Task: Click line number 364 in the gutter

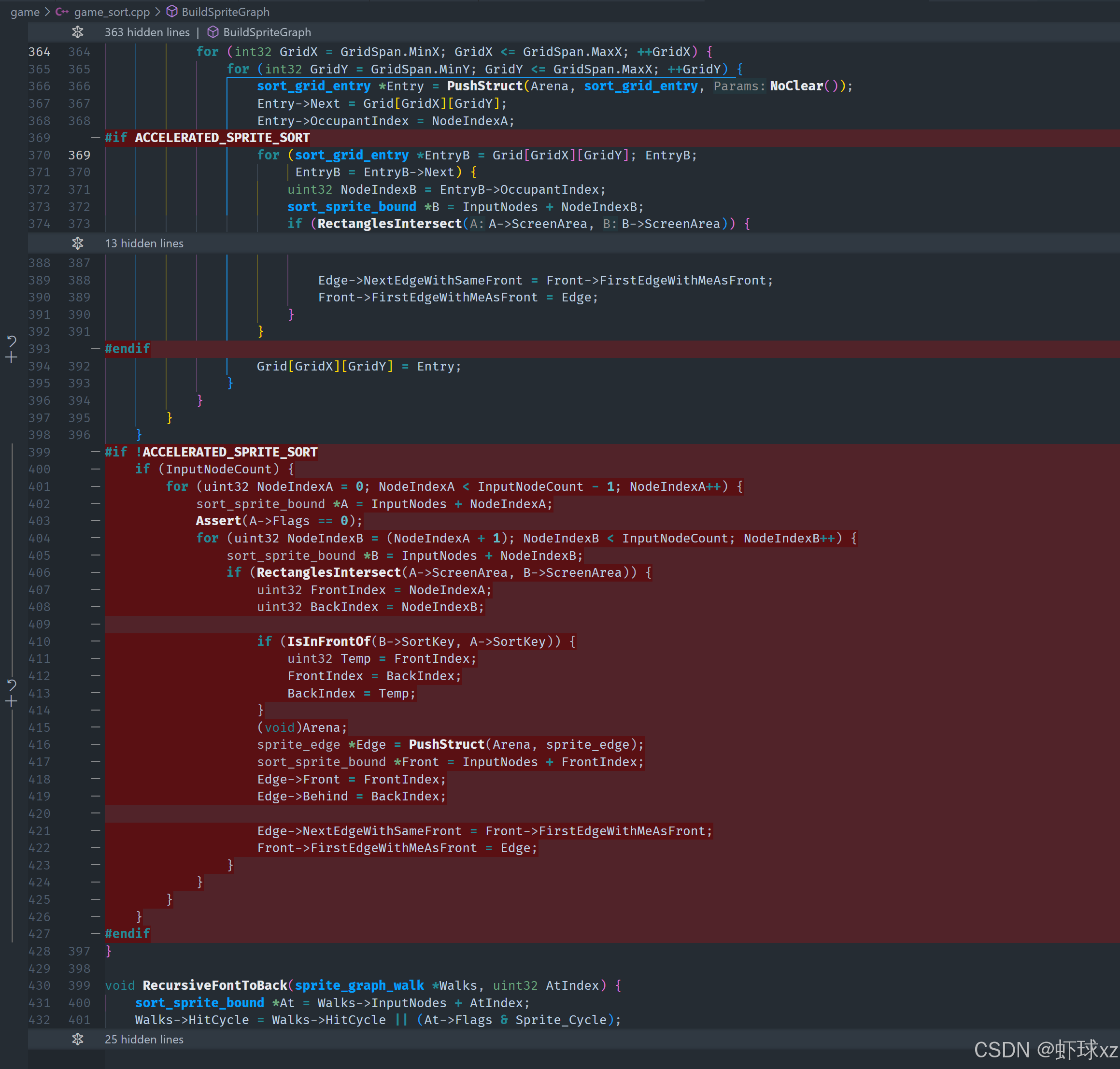Action: coord(39,52)
